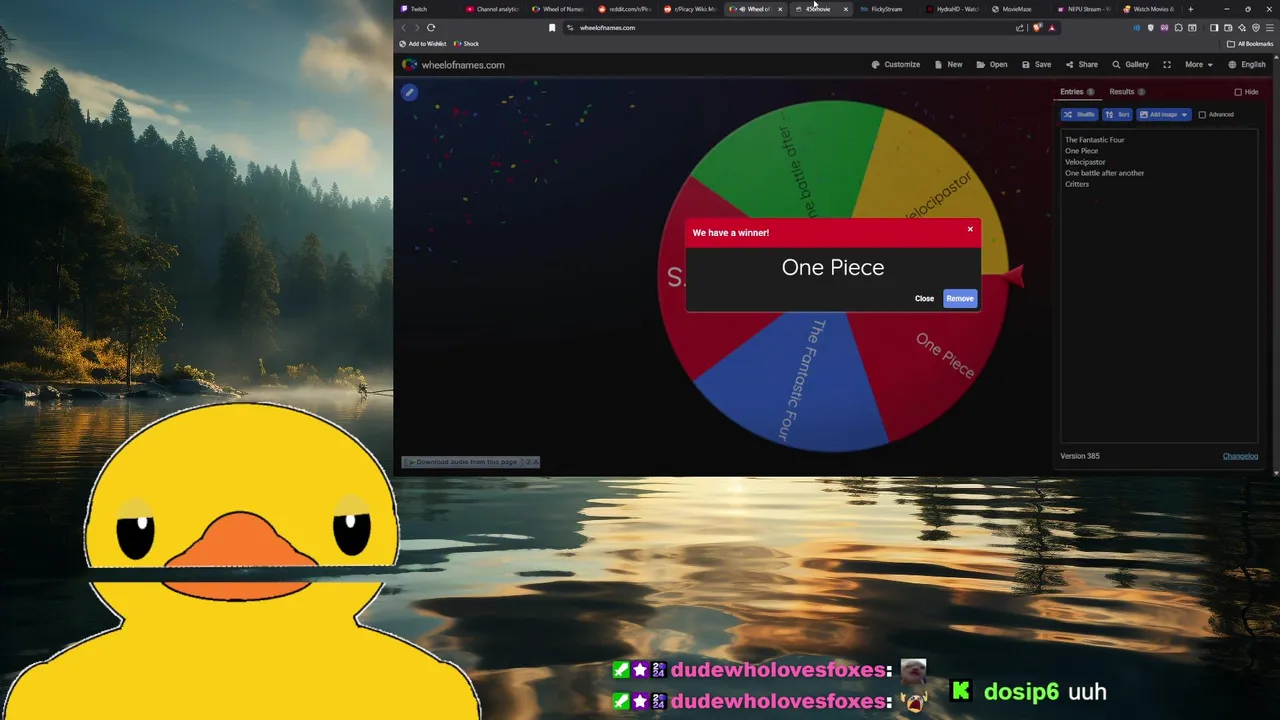This screenshot has height=720, width=1280.
Task: Switch to Channel analytics tab
Action: click(493, 9)
